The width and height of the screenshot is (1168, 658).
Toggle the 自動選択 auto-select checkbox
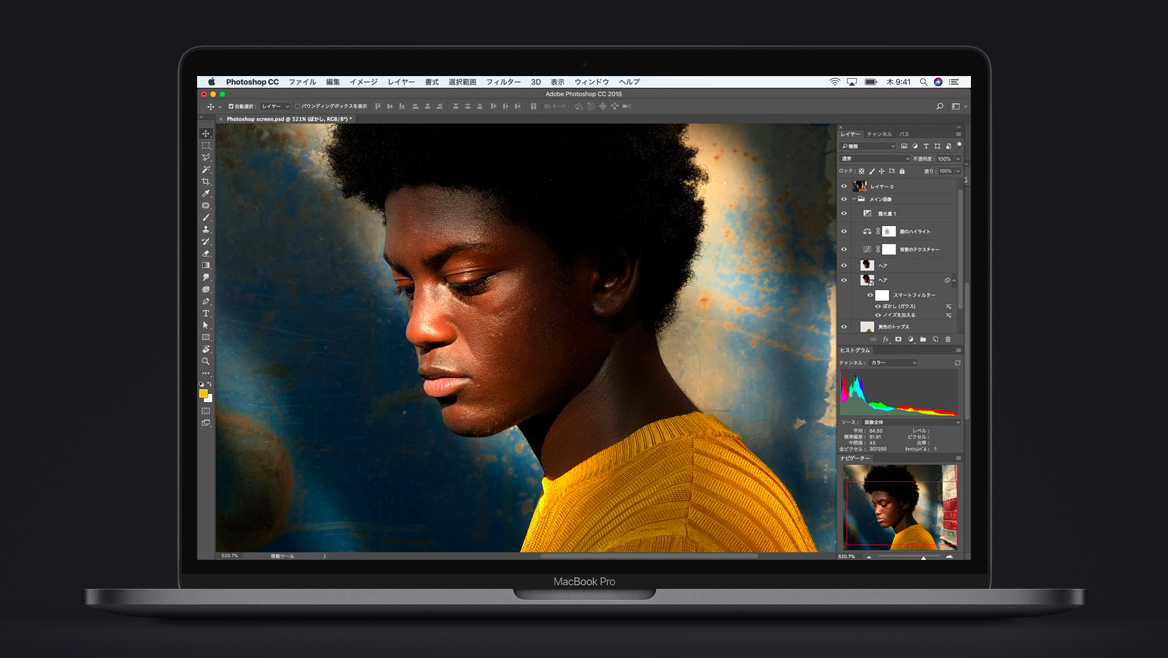coord(231,107)
